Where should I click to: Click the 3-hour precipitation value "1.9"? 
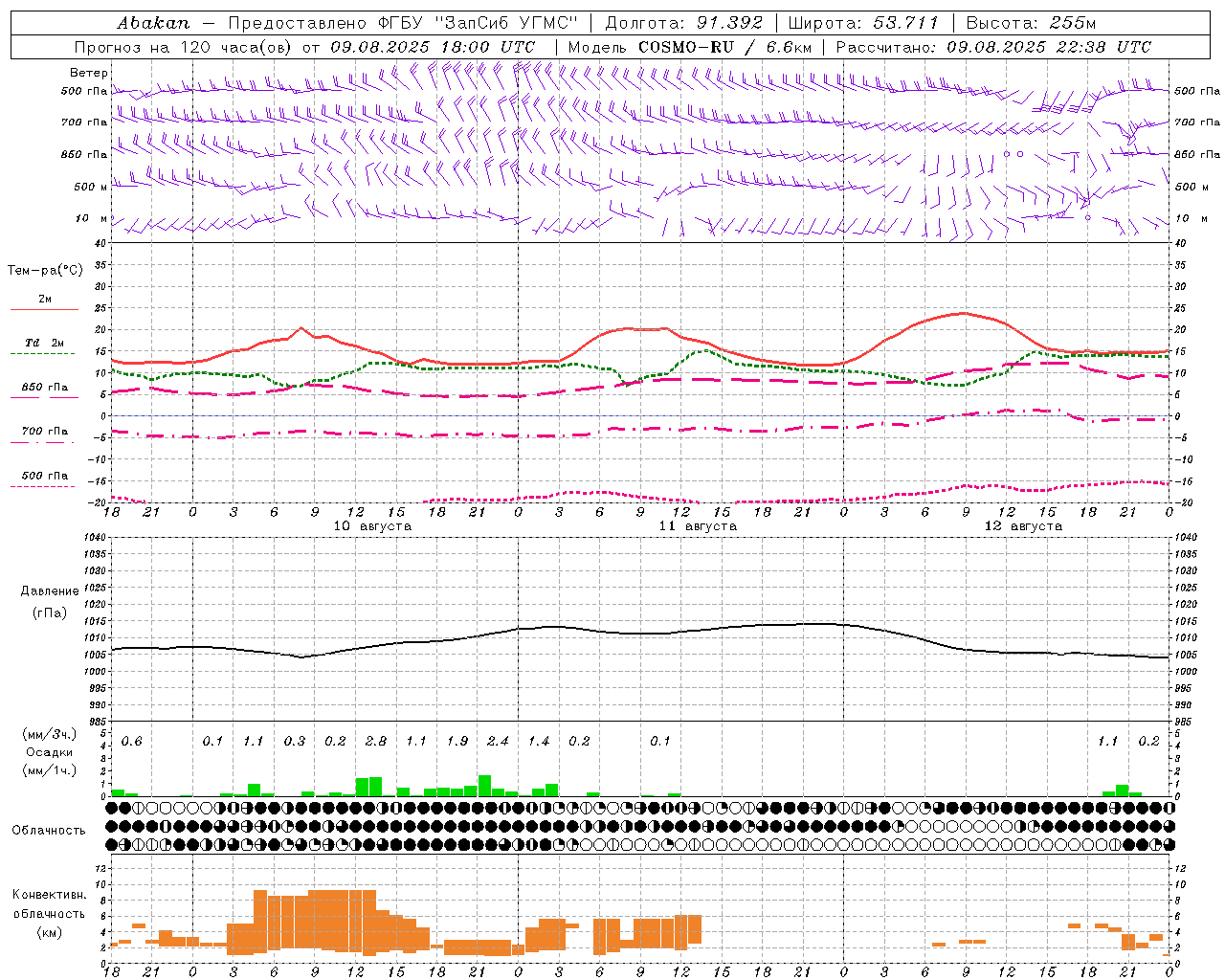(x=457, y=742)
